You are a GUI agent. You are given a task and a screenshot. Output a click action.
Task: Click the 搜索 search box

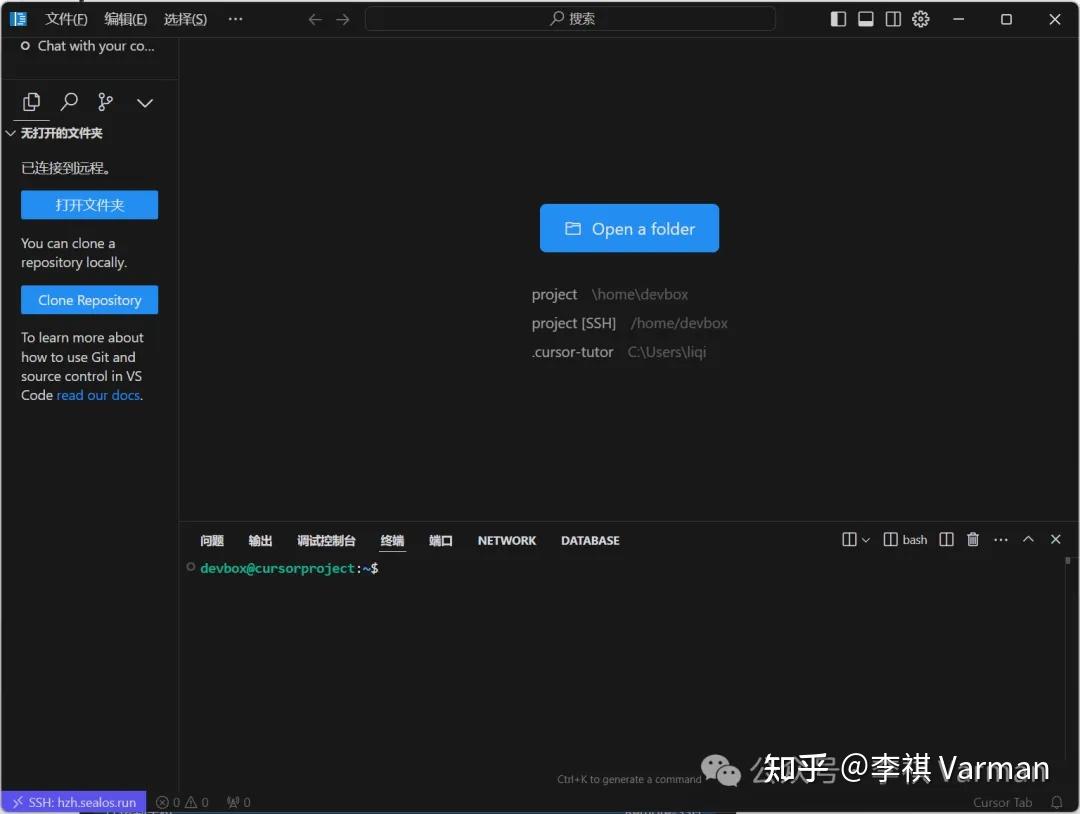[x=570, y=18]
